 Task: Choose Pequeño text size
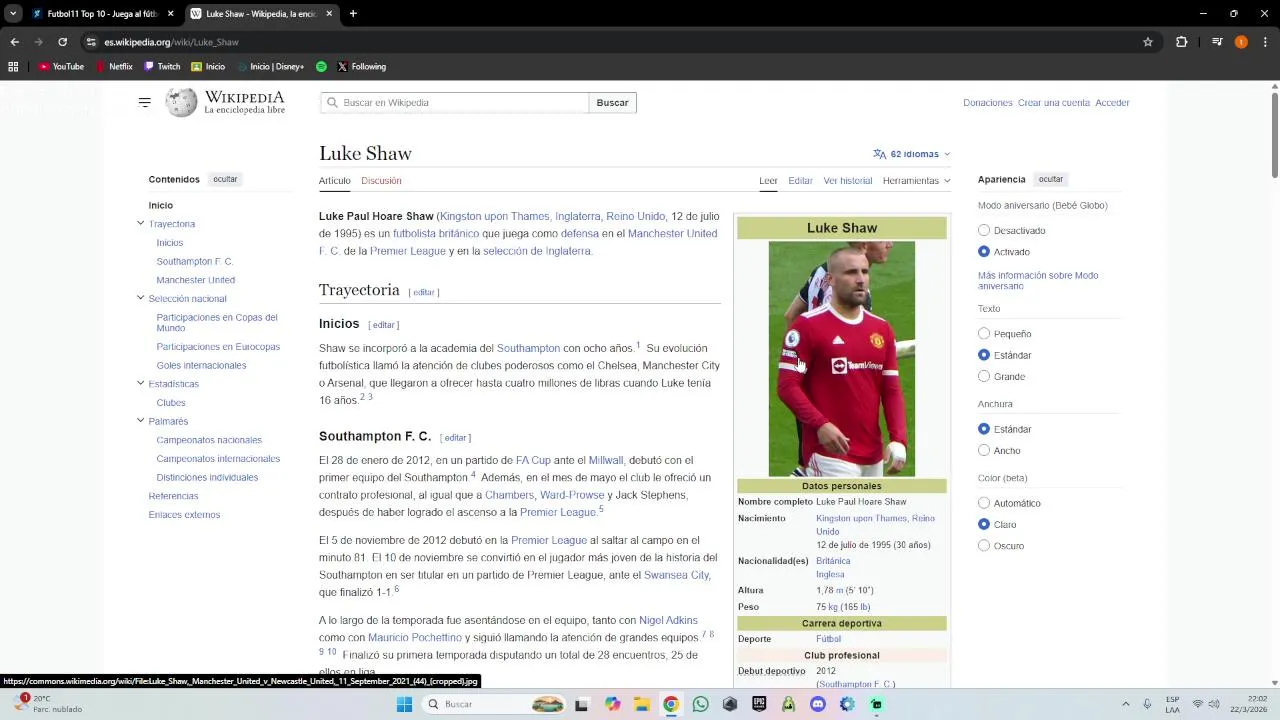pos(984,334)
